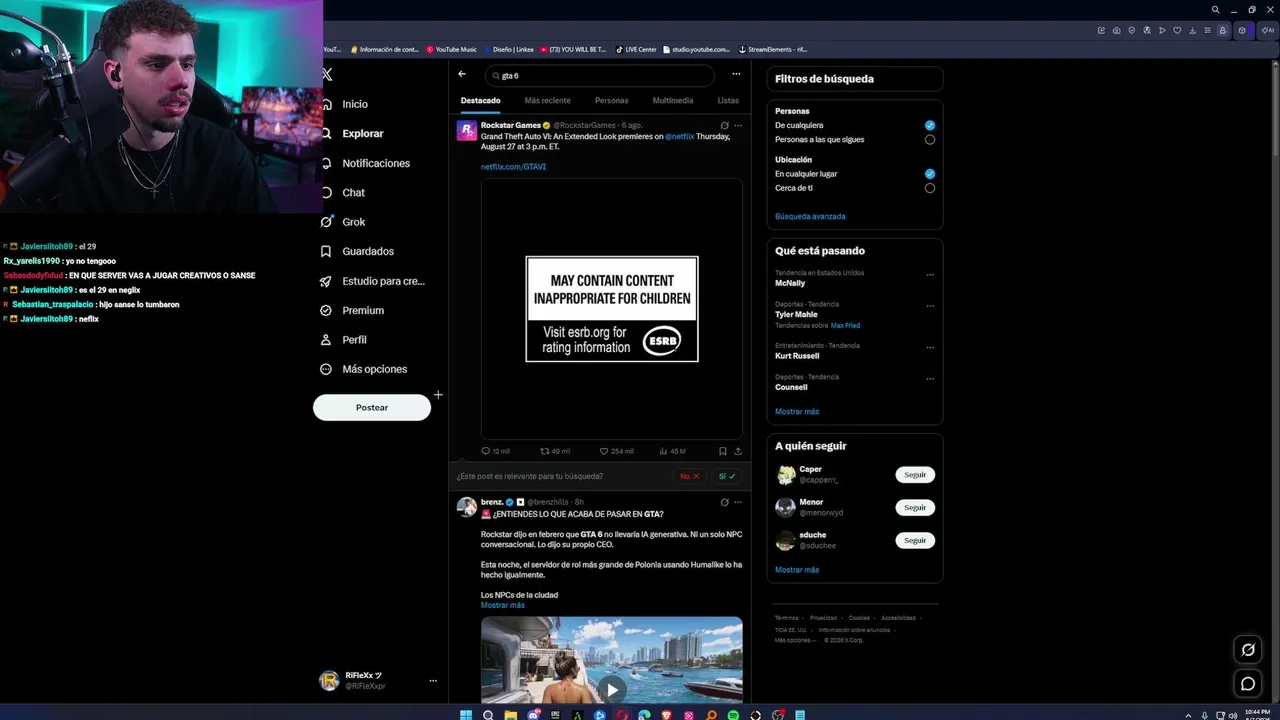Switch to the 'Más reciente' tab

pyautogui.click(x=548, y=101)
